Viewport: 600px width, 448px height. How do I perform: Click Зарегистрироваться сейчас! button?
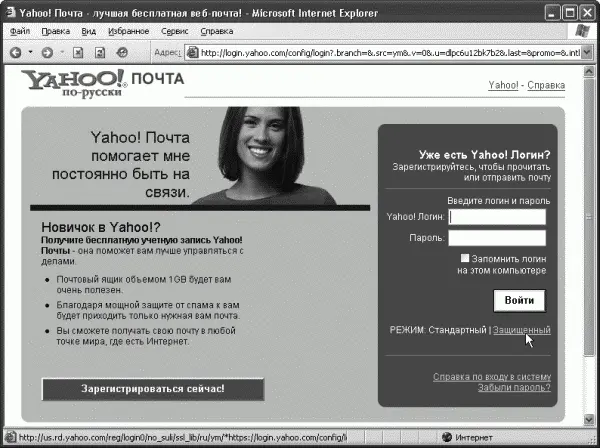coord(153,389)
